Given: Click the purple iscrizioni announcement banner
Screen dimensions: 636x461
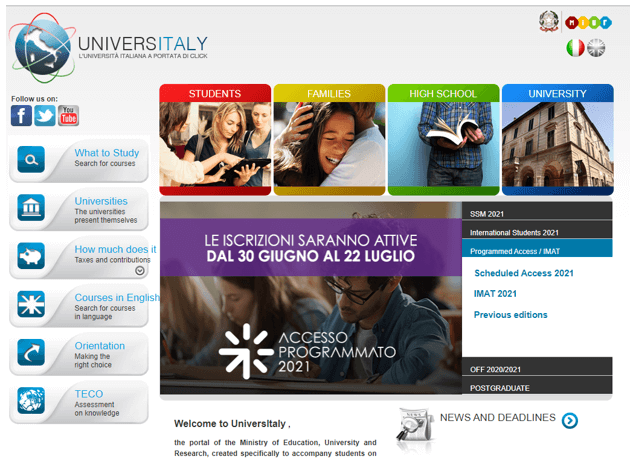Looking at the screenshot, I should (311, 248).
